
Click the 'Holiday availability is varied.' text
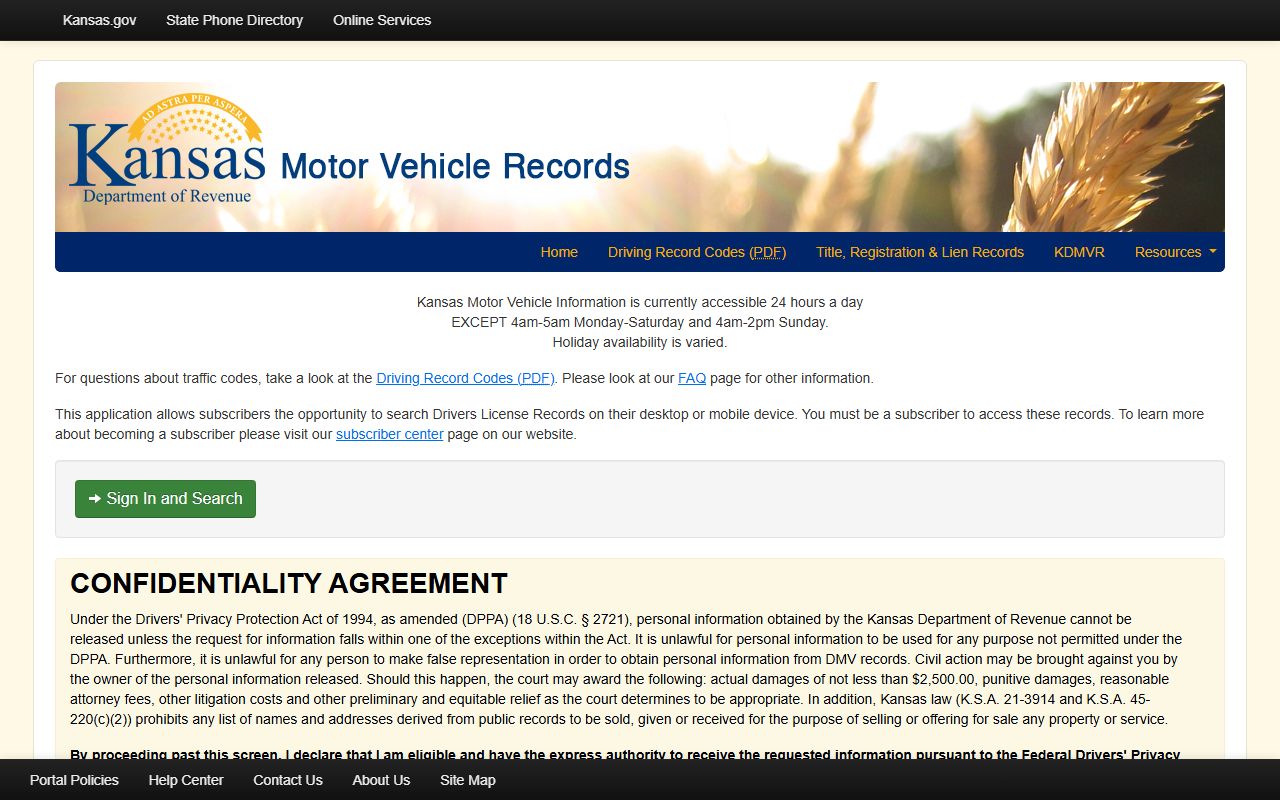[x=640, y=342]
